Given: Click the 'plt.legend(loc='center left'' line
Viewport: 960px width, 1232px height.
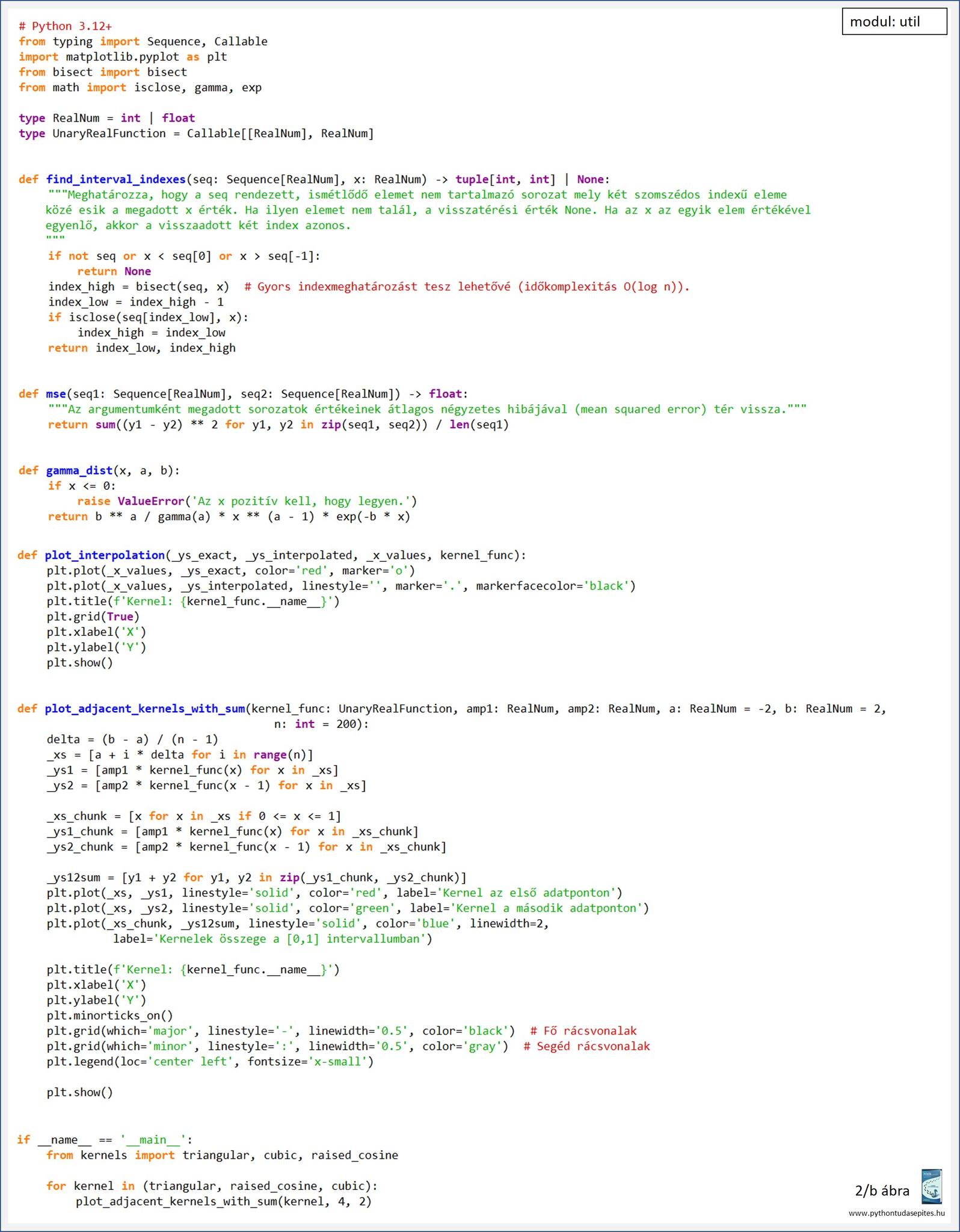Looking at the screenshot, I should [210, 1062].
